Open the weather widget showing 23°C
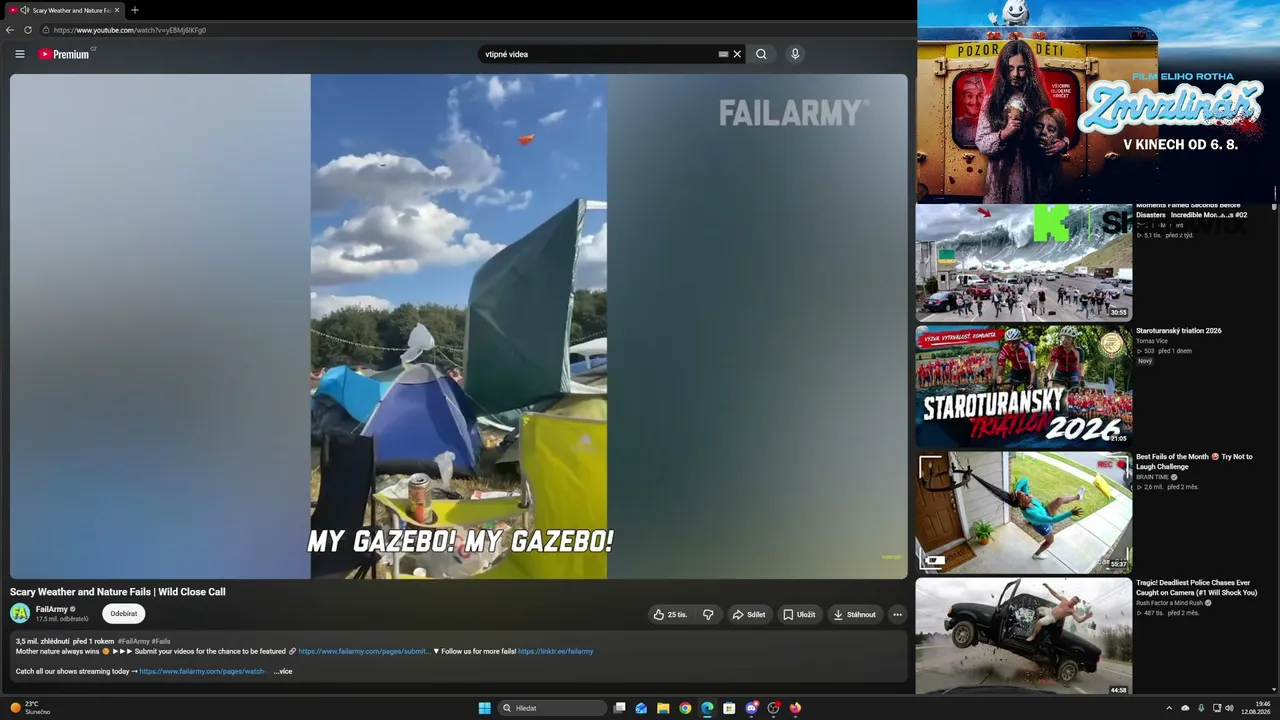 coord(30,708)
